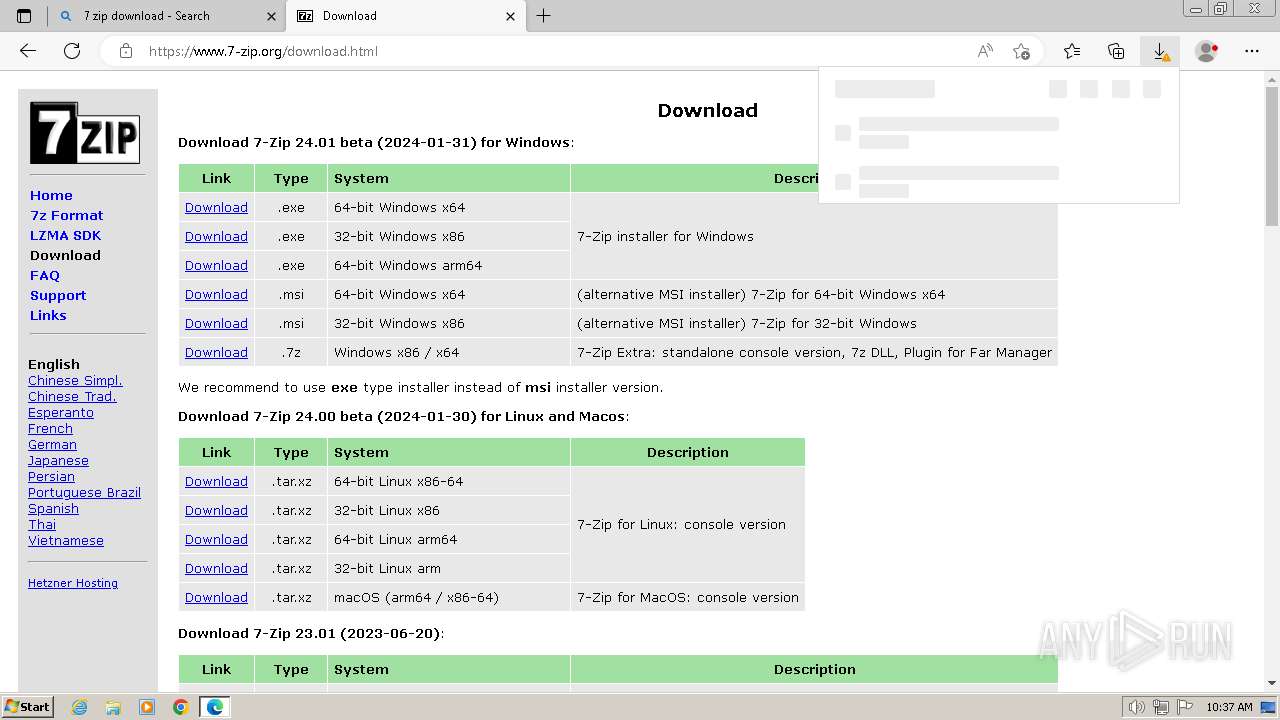1280x720 pixels.
Task: Switch language to German
Action: coord(52,444)
